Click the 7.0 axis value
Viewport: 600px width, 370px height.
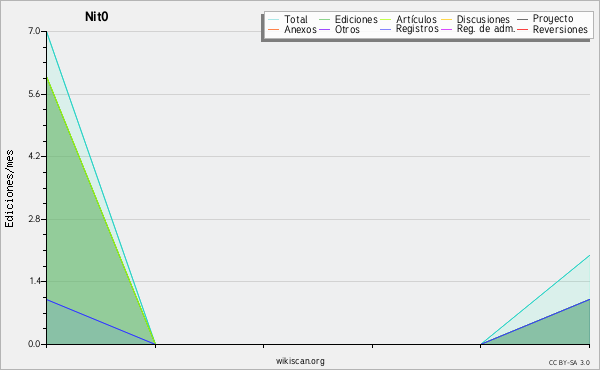34,31
